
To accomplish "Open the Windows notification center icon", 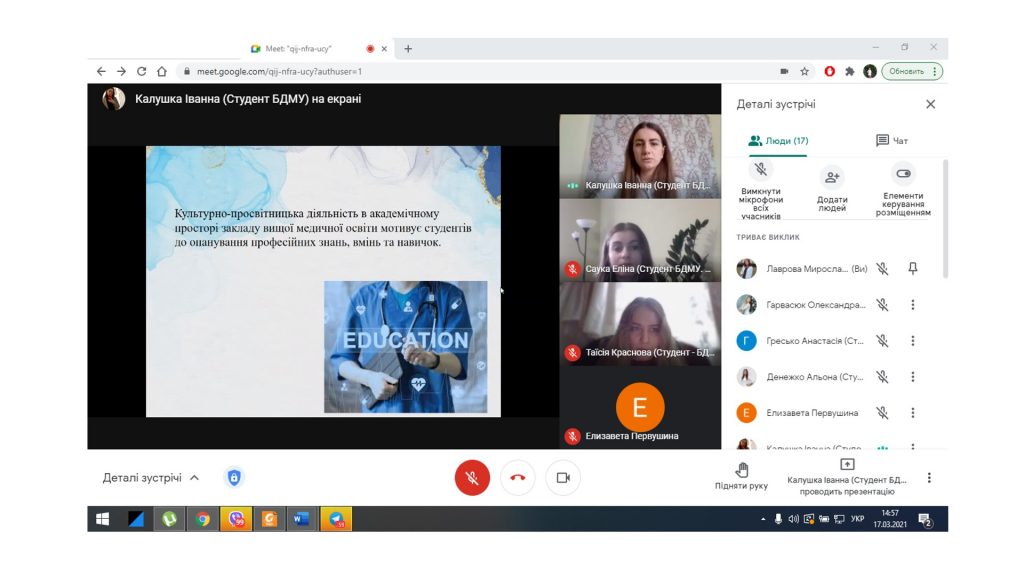I will tap(925, 520).
